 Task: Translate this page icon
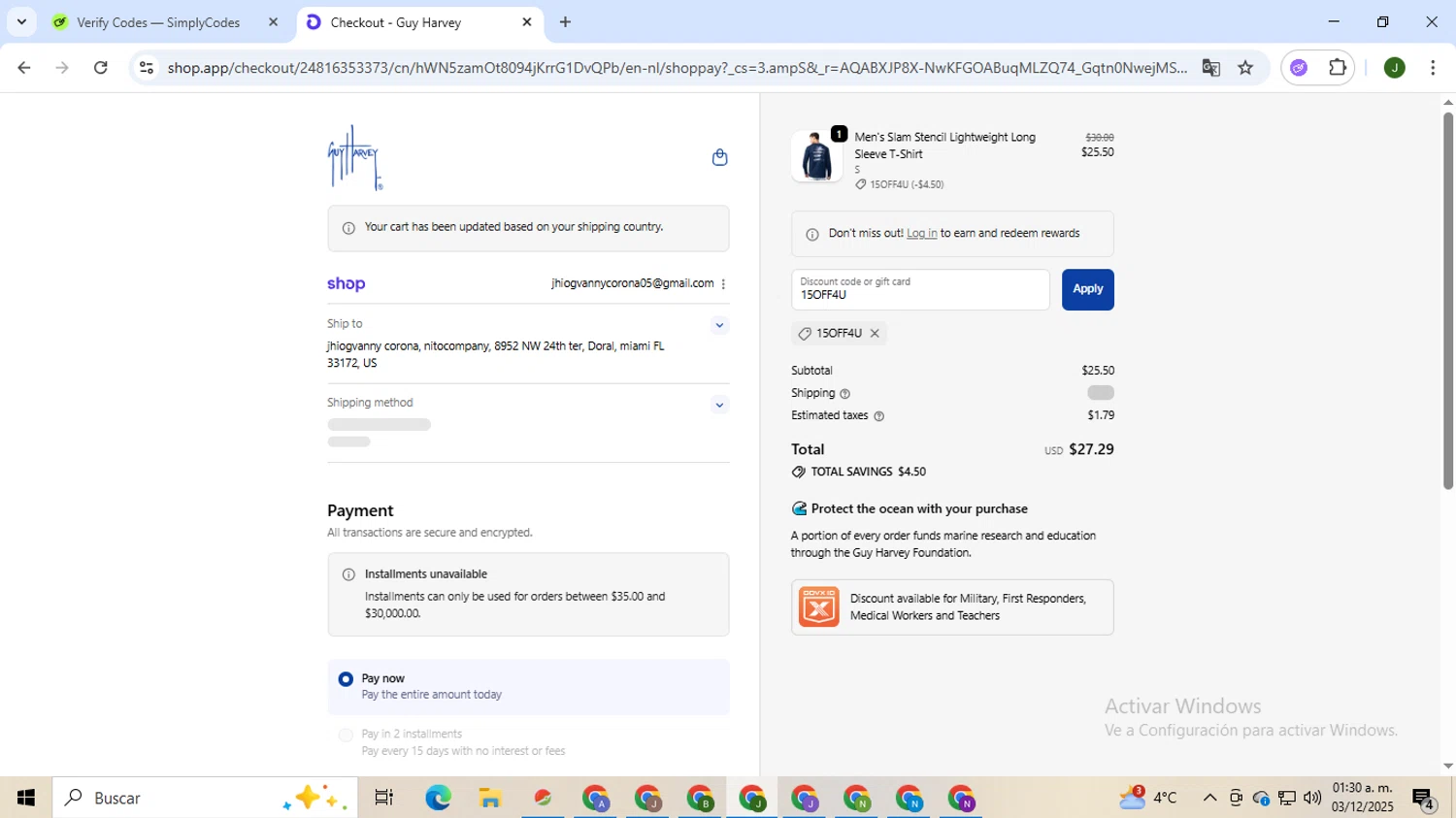pyautogui.click(x=1210, y=67)
